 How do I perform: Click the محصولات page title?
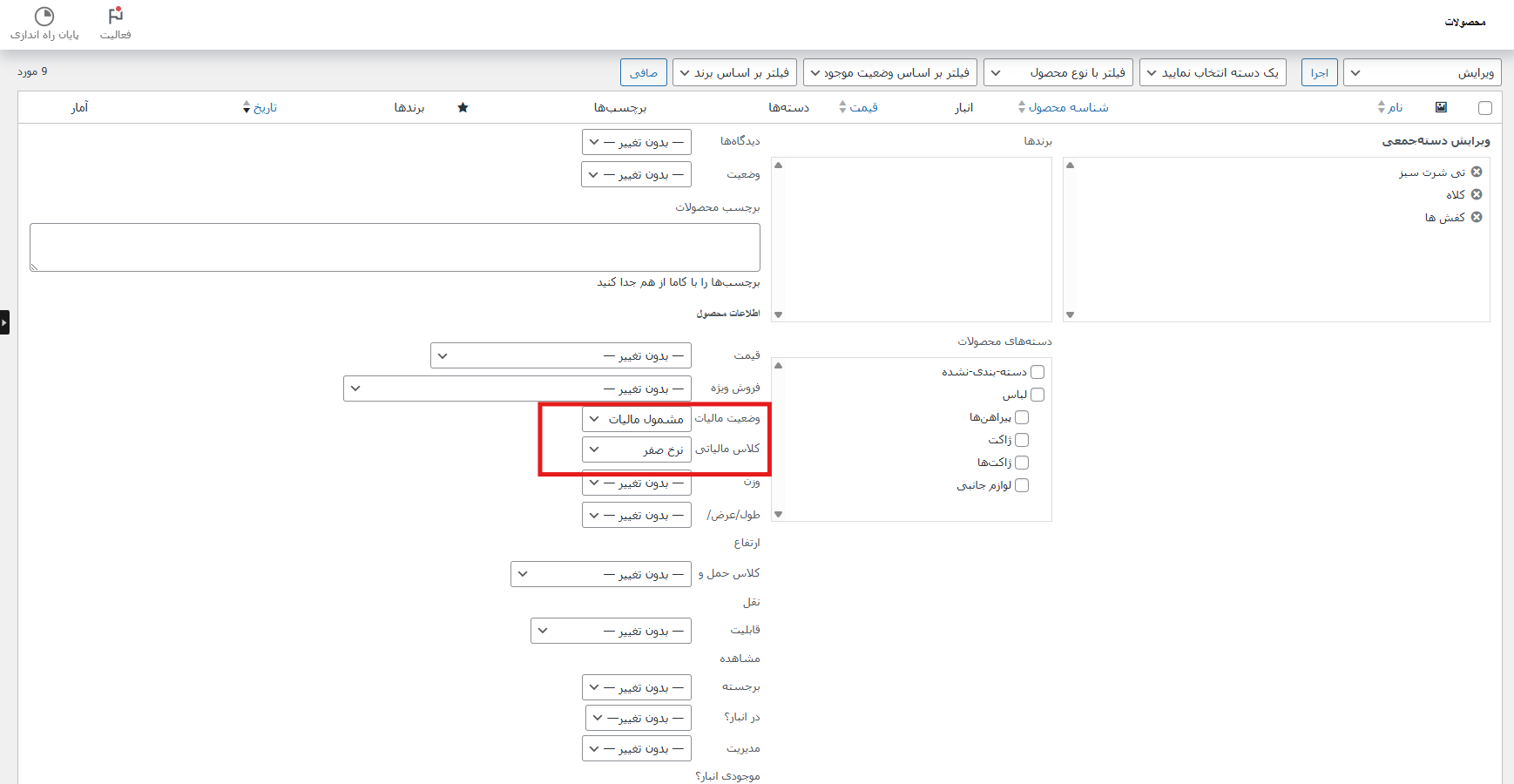pos(1465,22)
